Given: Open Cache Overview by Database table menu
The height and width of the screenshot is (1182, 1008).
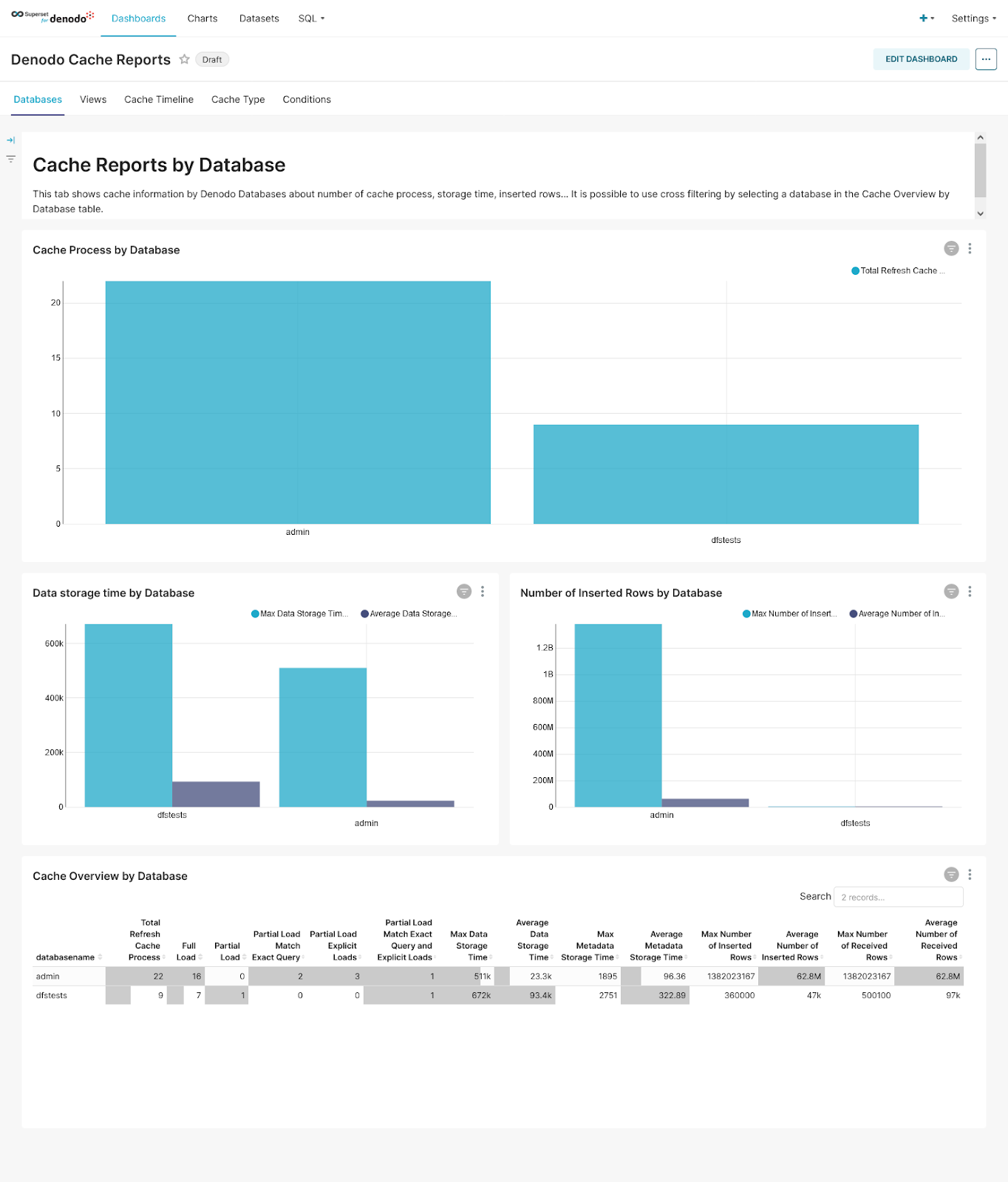Looking at the screenshot, I should pos(970,875).
